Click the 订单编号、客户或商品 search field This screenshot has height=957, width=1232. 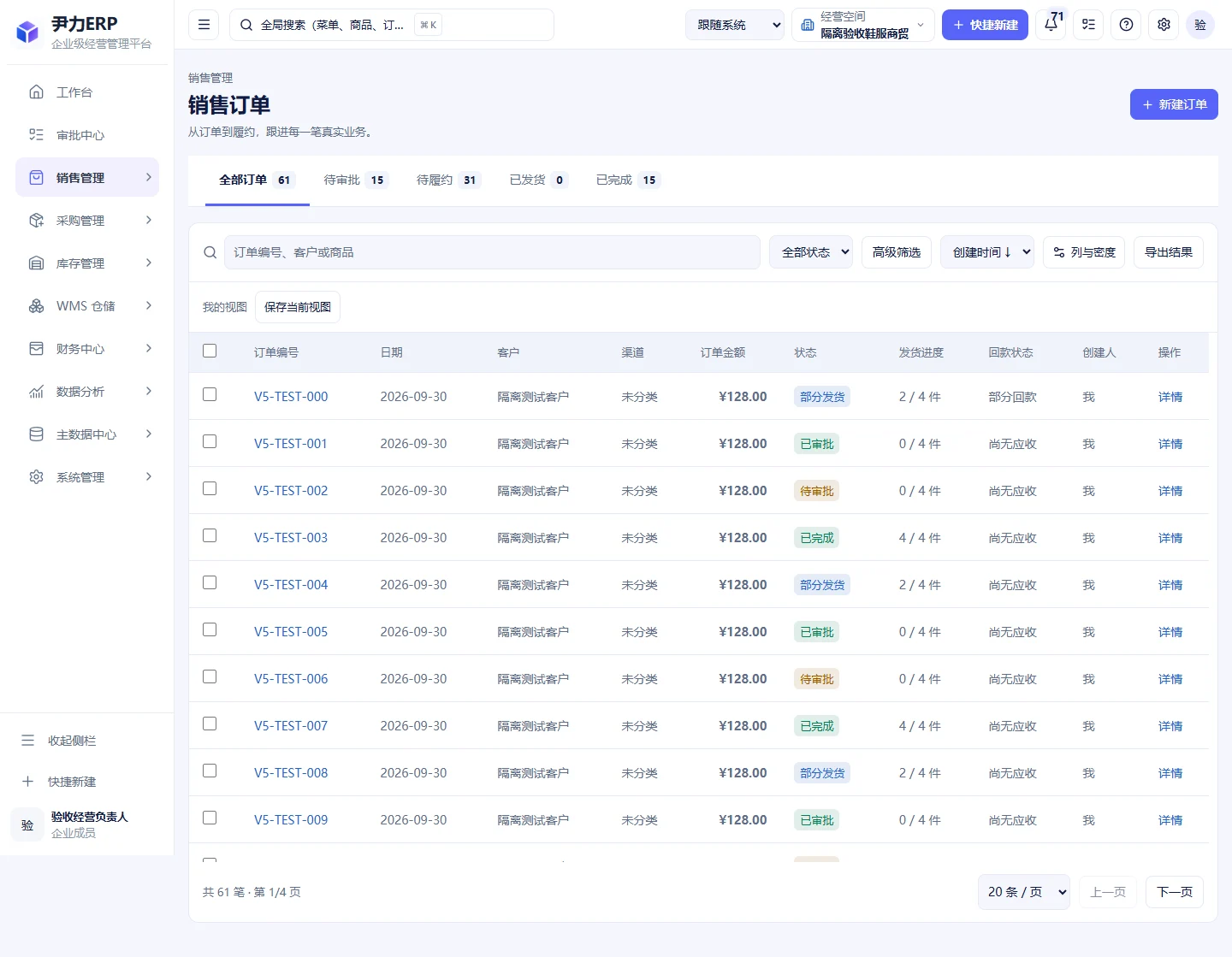point(492,252)
